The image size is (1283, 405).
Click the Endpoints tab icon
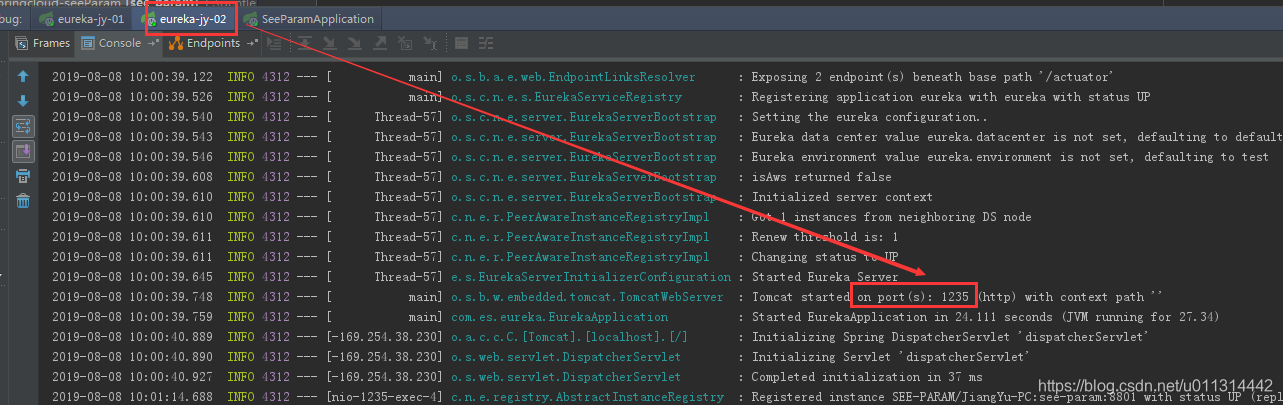175,43
